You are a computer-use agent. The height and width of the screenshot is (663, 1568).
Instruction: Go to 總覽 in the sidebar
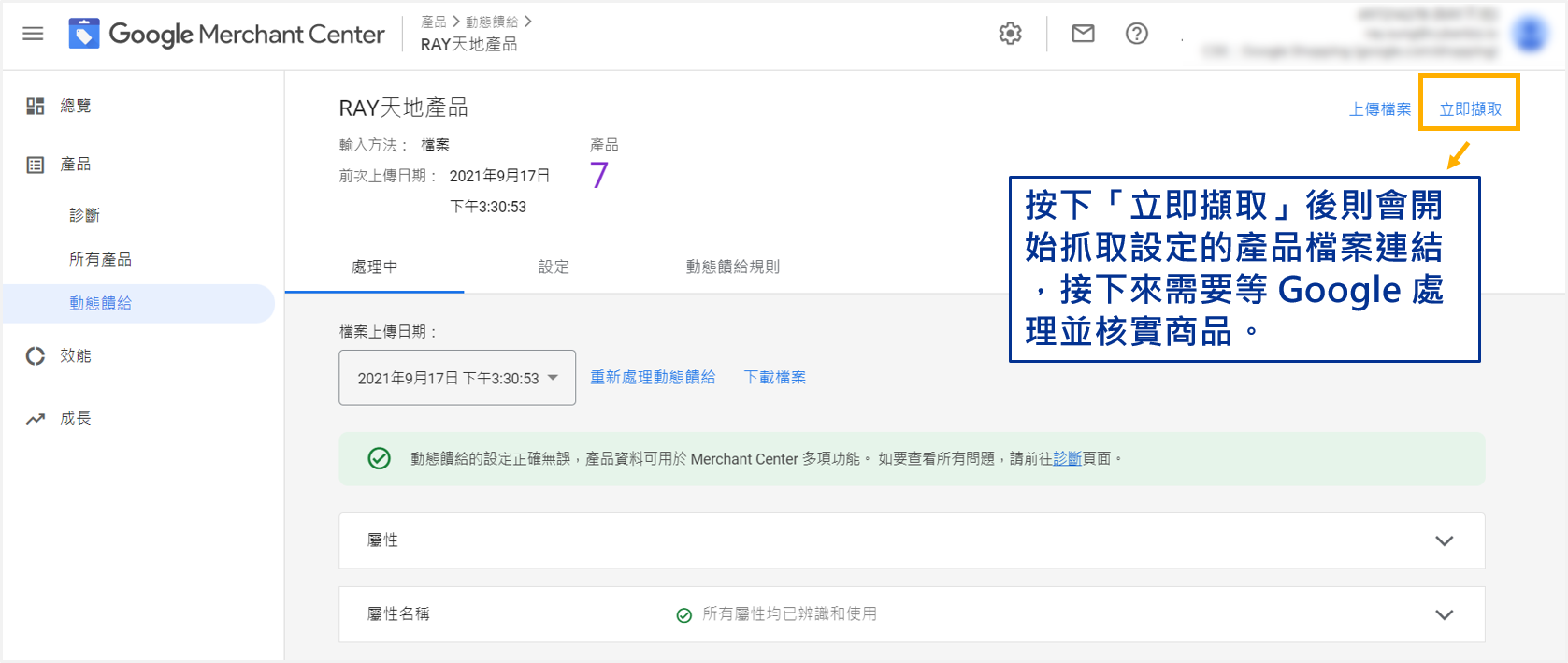click(76, 106)
